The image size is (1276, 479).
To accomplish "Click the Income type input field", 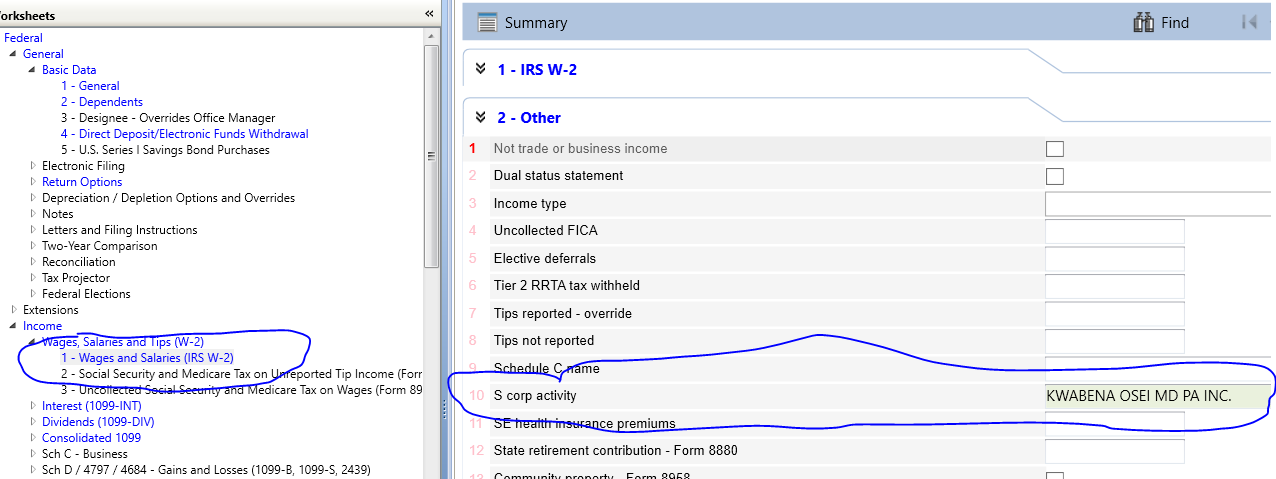I will [x=1157, y=204].
